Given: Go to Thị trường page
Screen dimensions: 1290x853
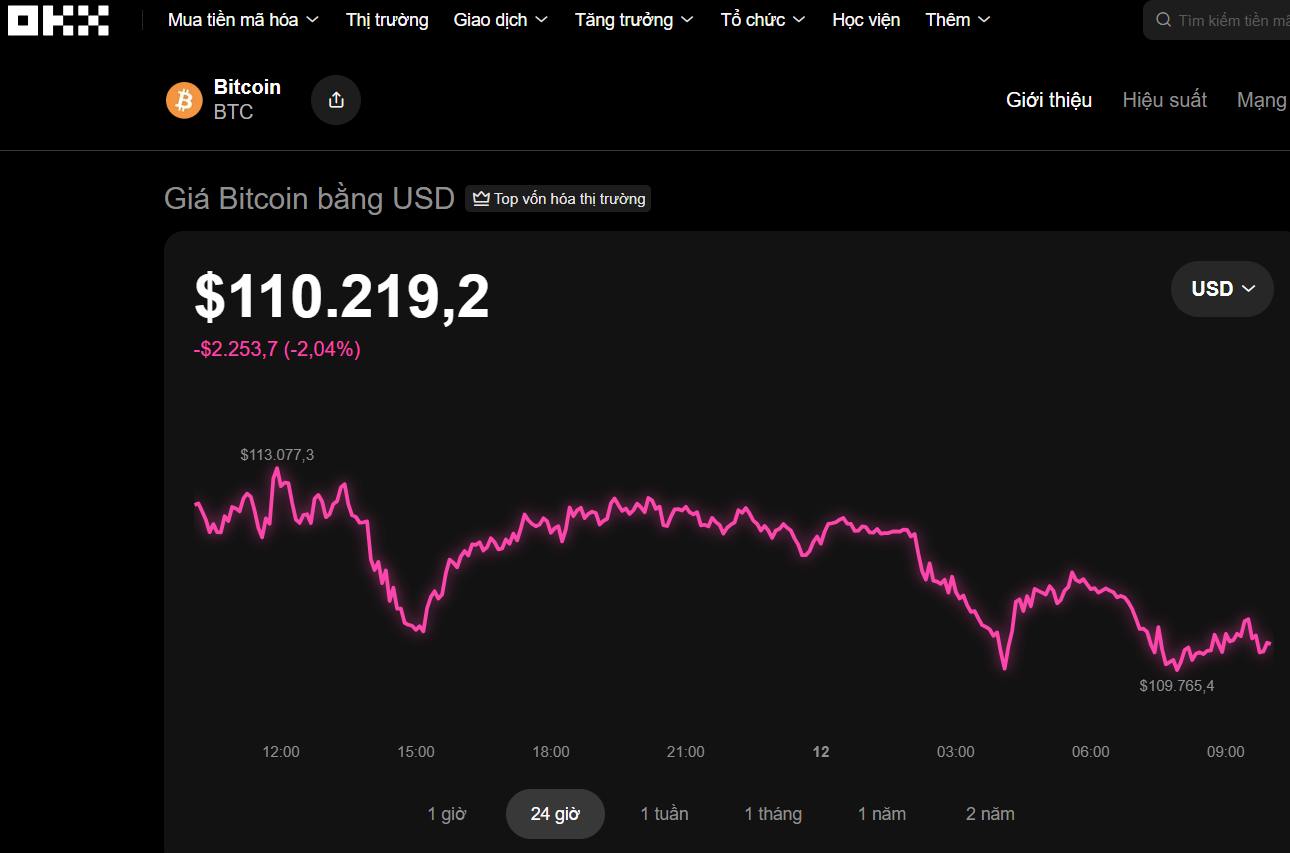Looking at the screenshot, I should coord(387,20).
